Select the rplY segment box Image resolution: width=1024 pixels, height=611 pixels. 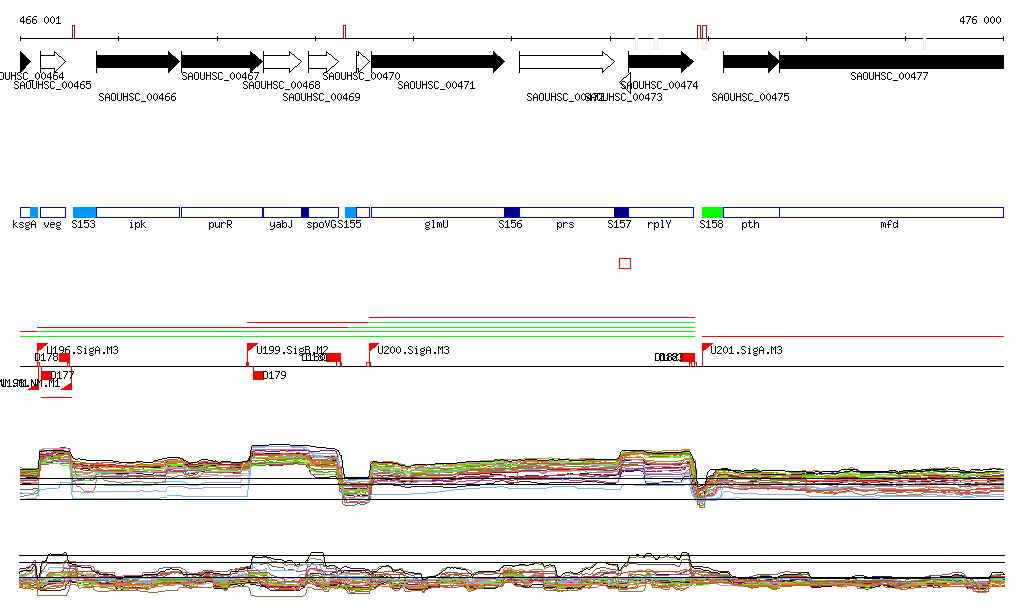(x=661, y=213)
